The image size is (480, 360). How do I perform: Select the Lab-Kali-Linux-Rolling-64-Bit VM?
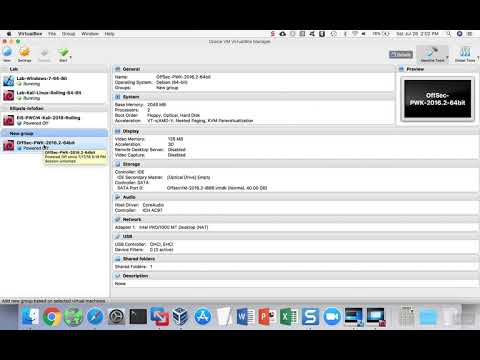(x=54, y=95)
